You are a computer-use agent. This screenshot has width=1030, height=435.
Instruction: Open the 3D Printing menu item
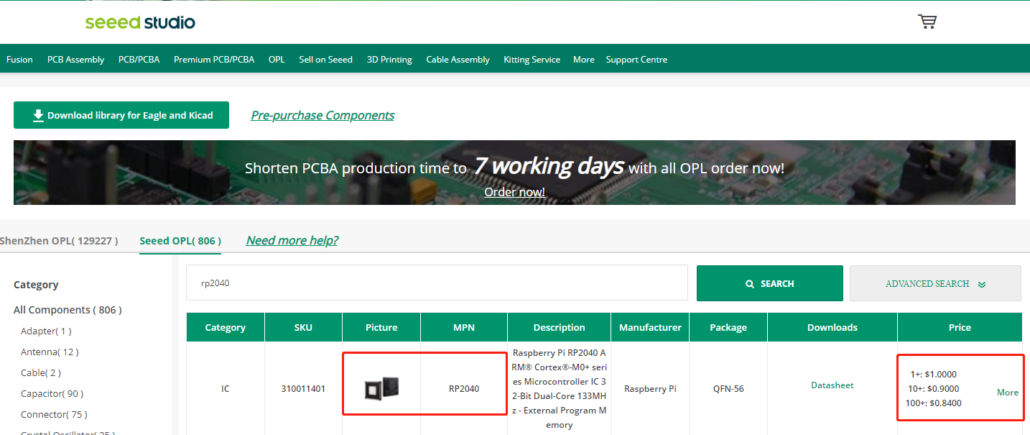389,60
